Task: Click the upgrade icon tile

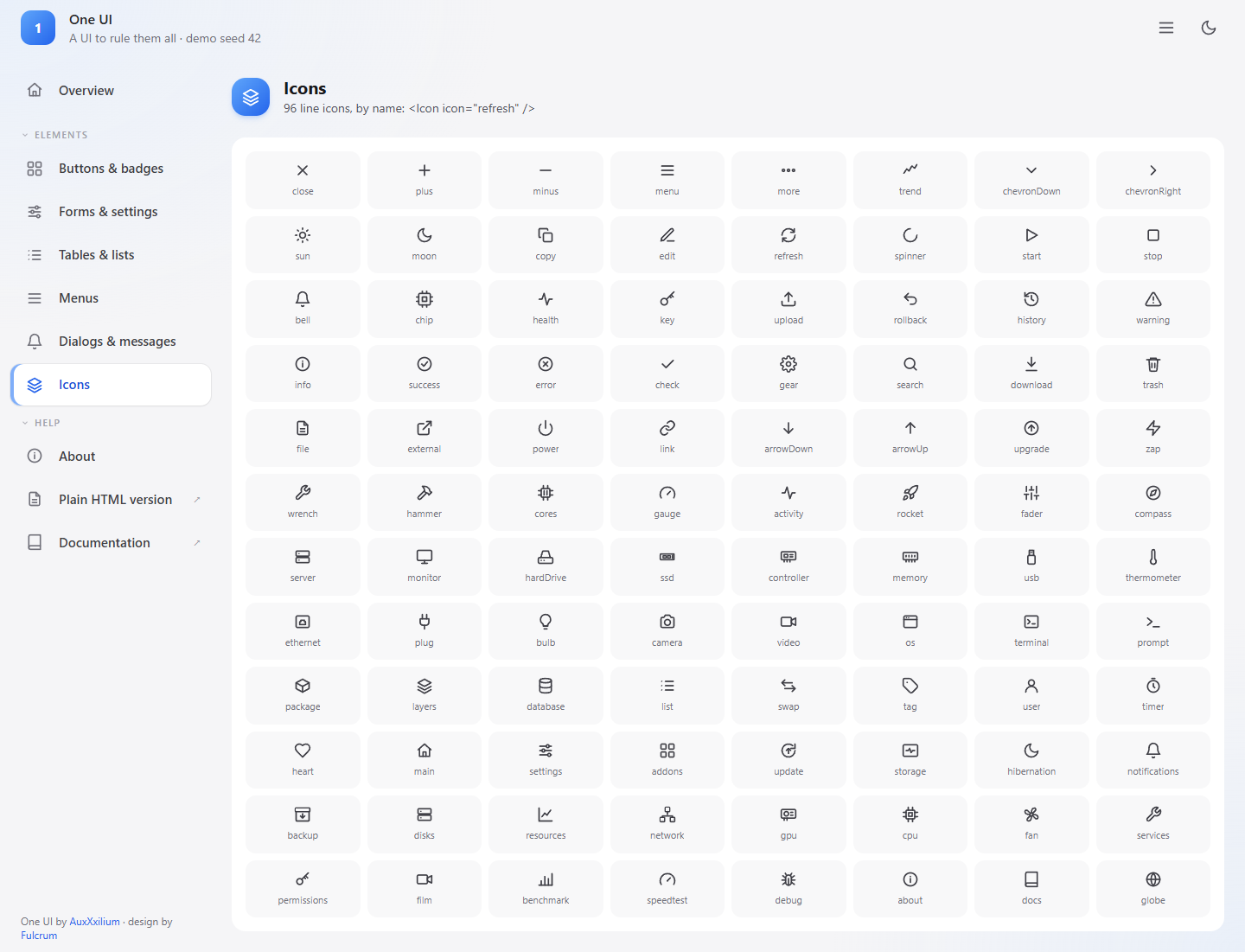Action: point(1031,438)
